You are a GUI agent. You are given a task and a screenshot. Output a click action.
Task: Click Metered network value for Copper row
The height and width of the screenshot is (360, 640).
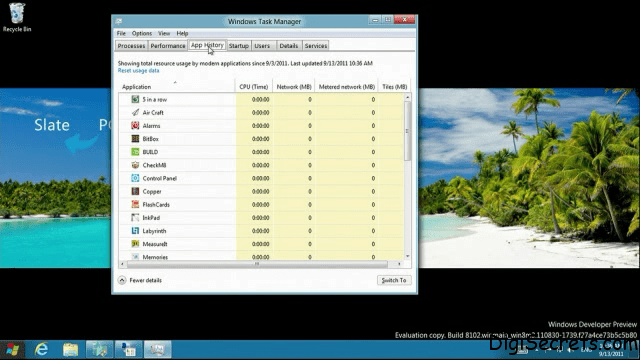tap(373, 191)
